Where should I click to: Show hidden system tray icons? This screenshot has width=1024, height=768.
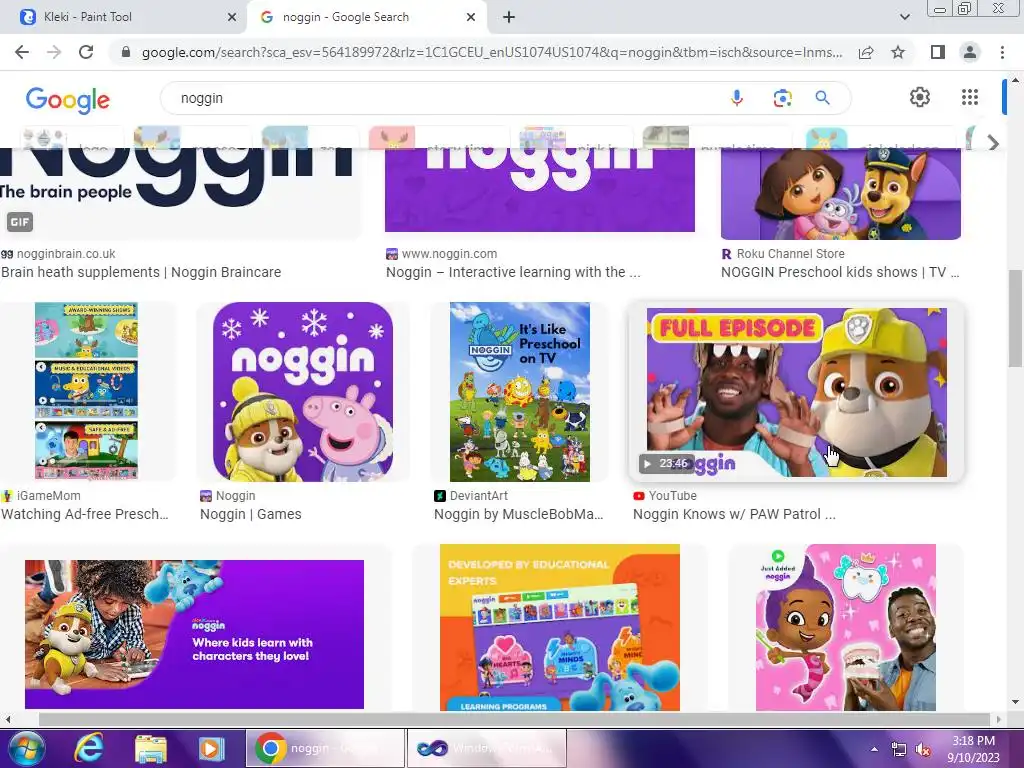pos(874,749)
